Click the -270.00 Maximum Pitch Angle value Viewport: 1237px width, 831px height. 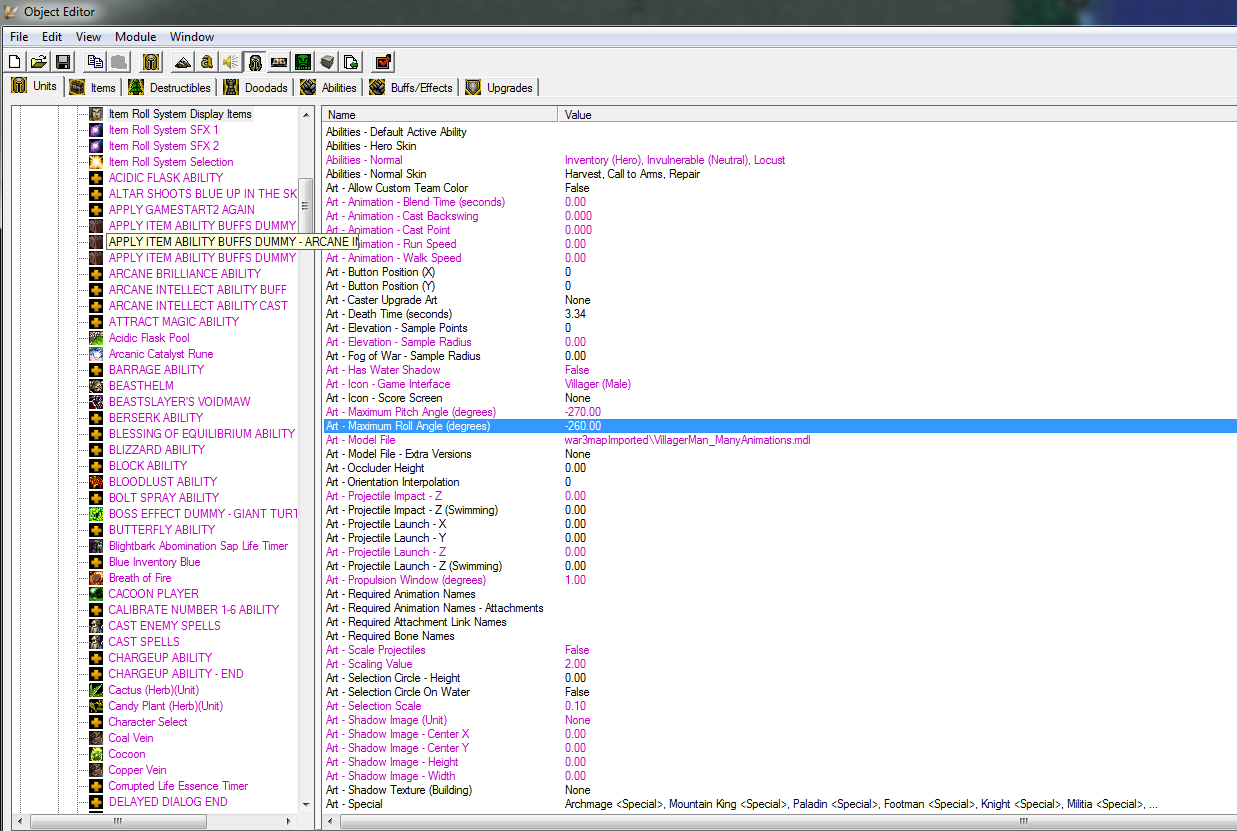click(x=582, y=412)
